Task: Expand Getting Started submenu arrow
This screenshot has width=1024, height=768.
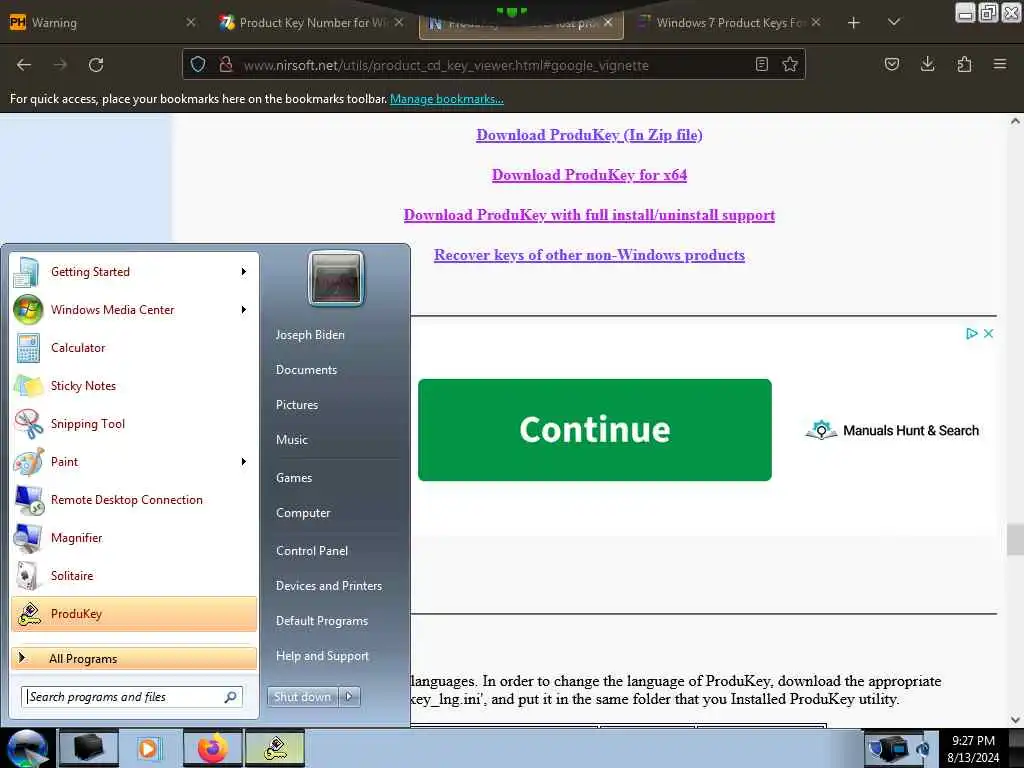Action: pos(244,272)
